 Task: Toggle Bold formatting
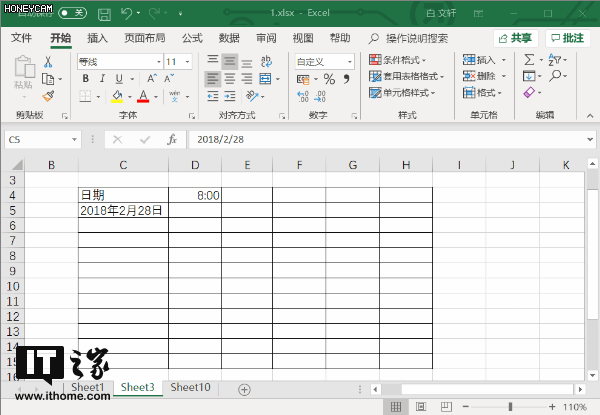pos(86,78)
